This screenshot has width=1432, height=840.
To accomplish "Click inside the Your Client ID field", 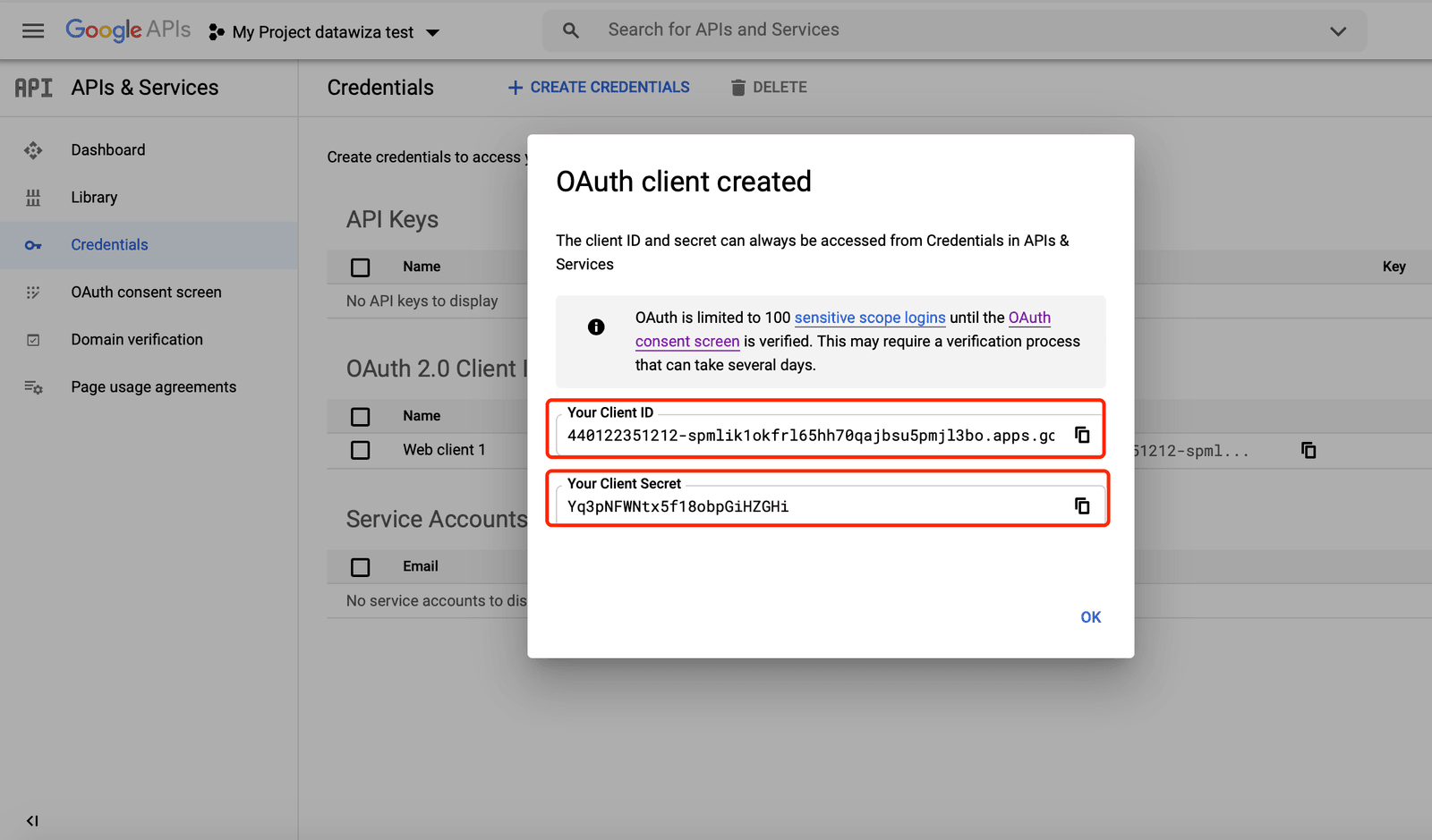I will tap(810, 436).
